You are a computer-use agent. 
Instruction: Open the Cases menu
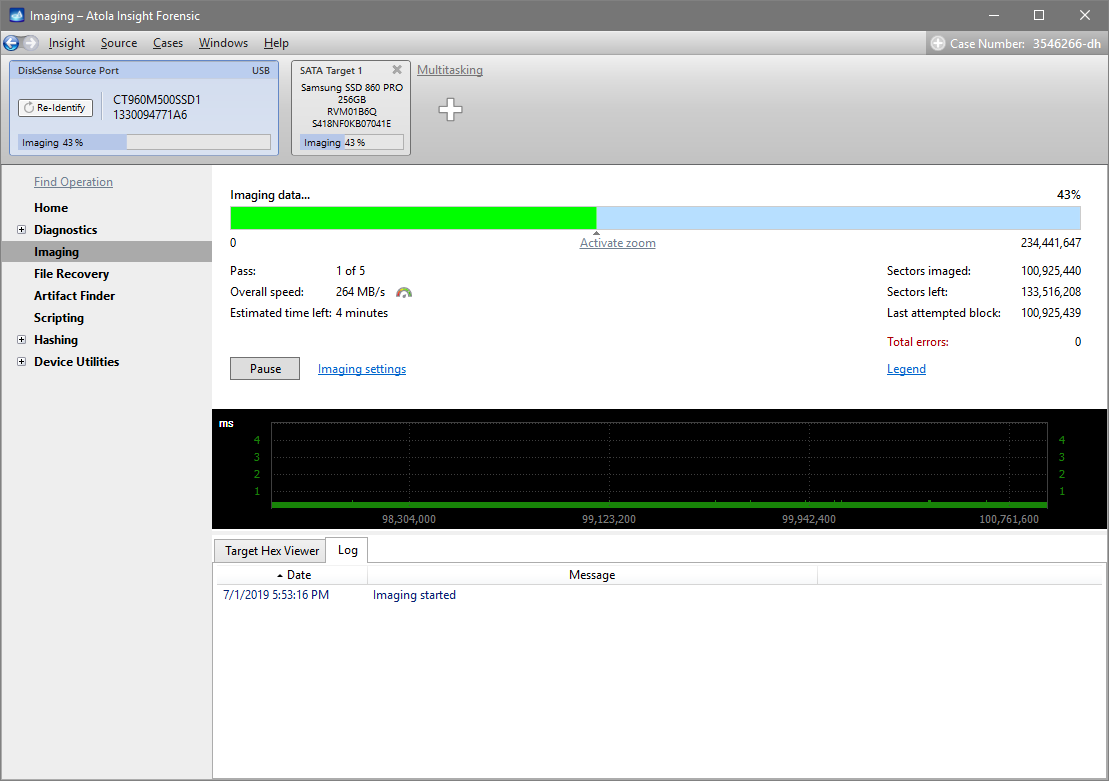click(x=168, y=43)
